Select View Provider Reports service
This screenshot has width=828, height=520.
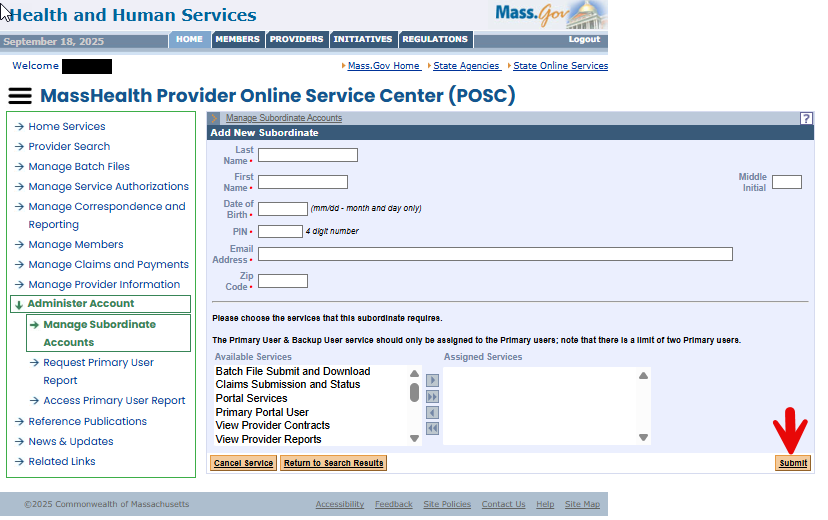268,439
